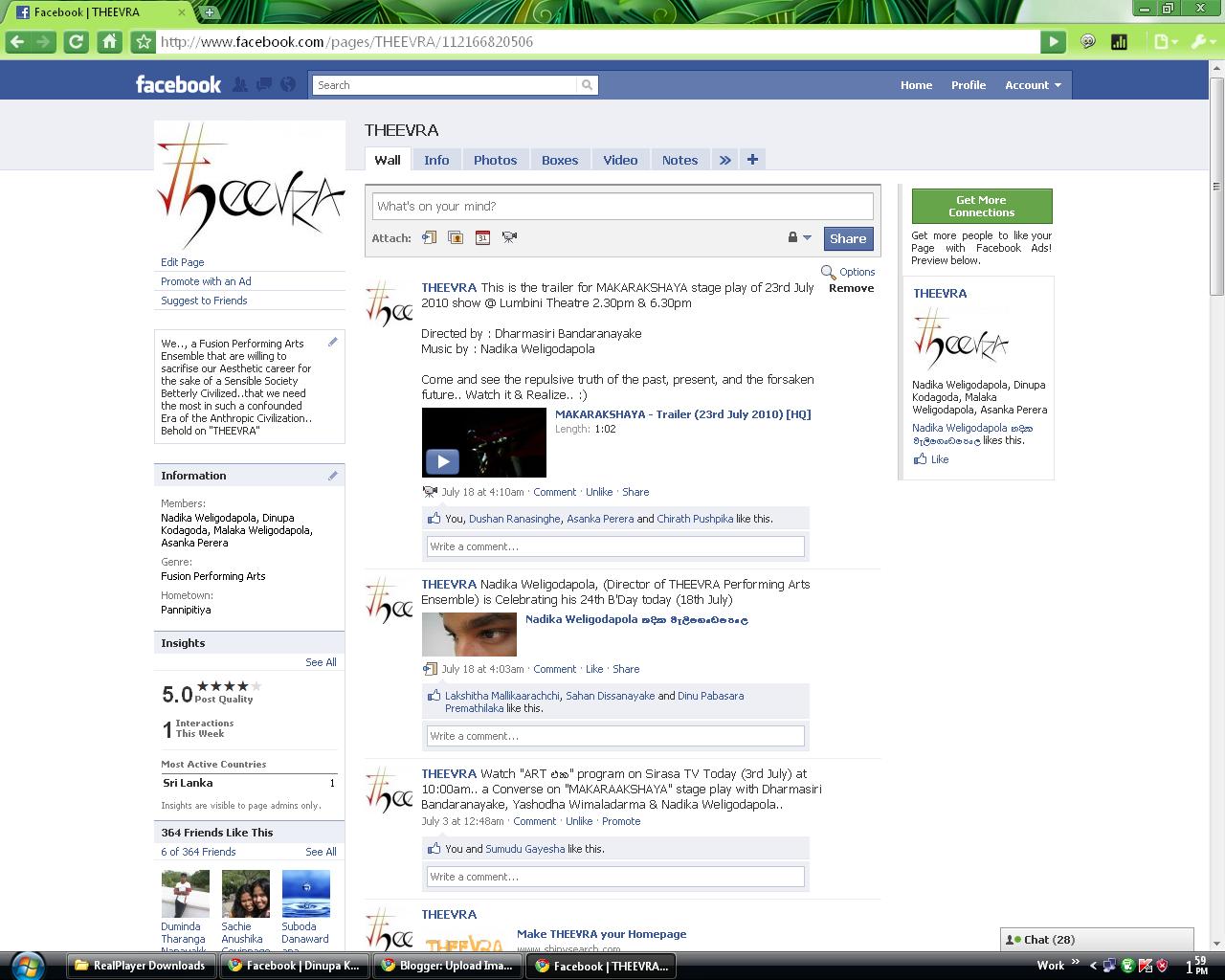Click Remove on the trailer post
The image size is (1225, 980).
coord(851,288)
